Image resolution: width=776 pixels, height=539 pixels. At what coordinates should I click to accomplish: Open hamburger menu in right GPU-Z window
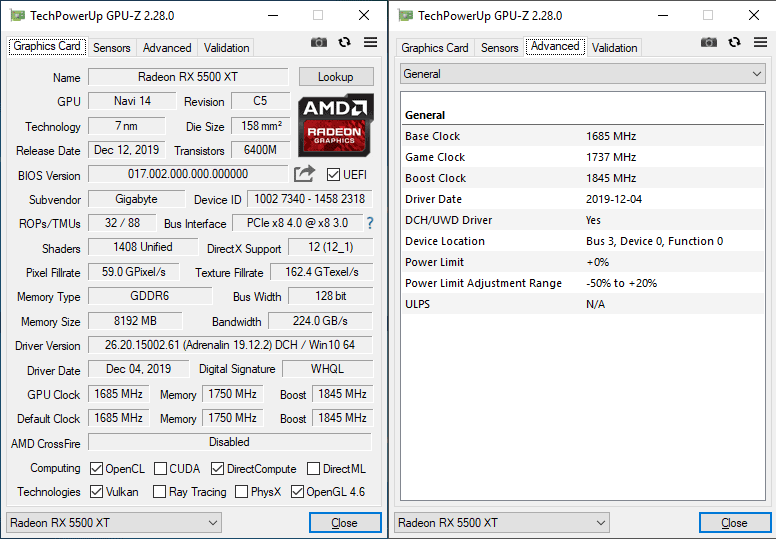point(760,43)
